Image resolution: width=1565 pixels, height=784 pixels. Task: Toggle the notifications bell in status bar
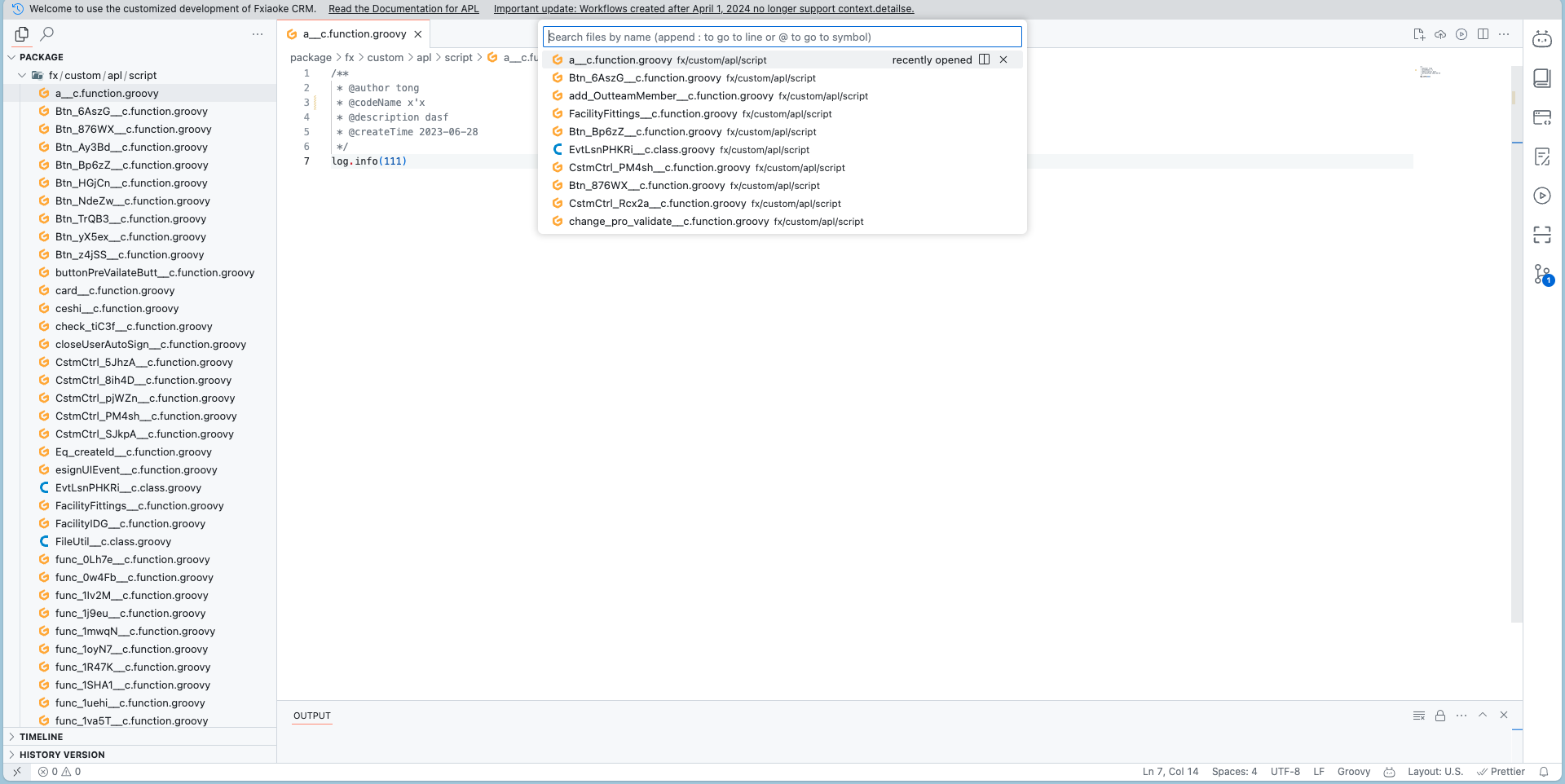1543,772
